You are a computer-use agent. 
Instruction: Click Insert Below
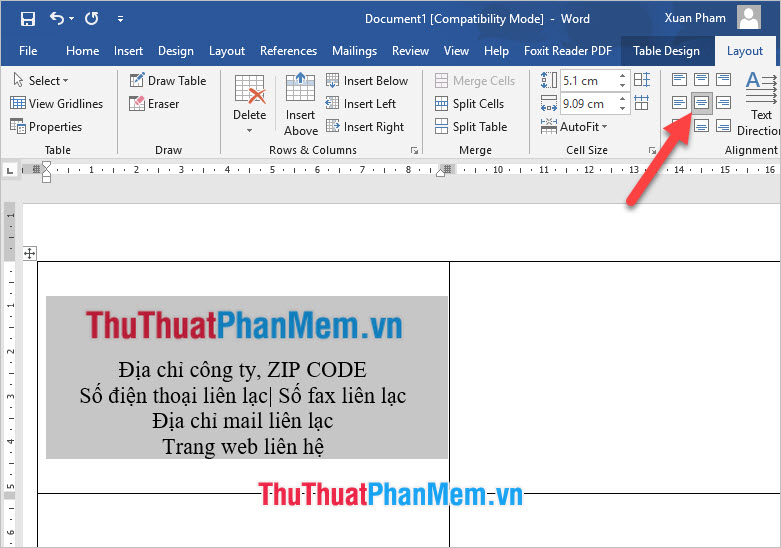[367, 80]
